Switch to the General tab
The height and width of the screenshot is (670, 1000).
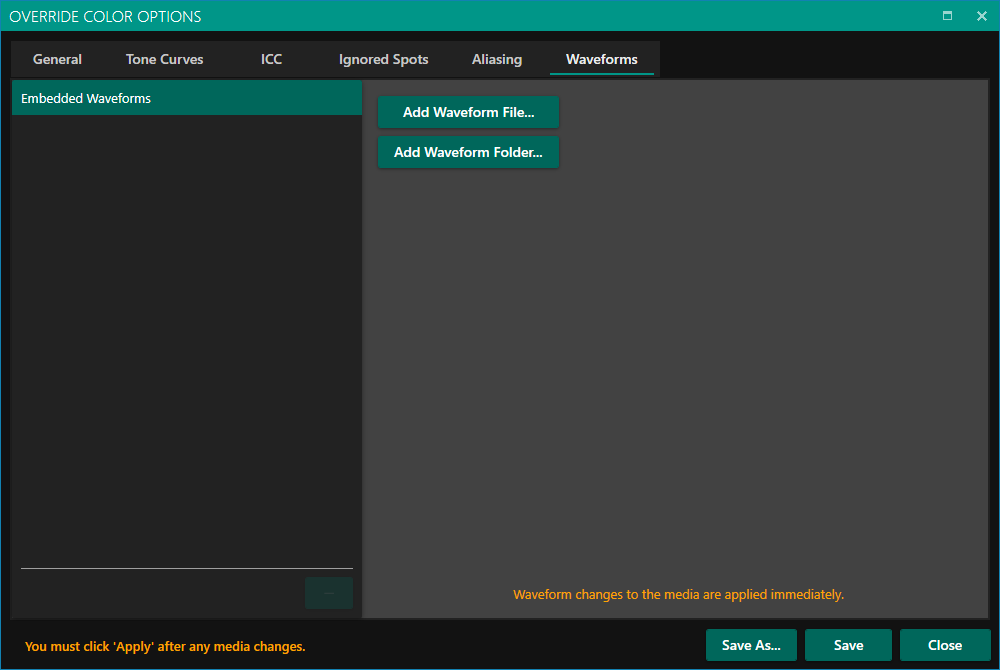(57, 59)
